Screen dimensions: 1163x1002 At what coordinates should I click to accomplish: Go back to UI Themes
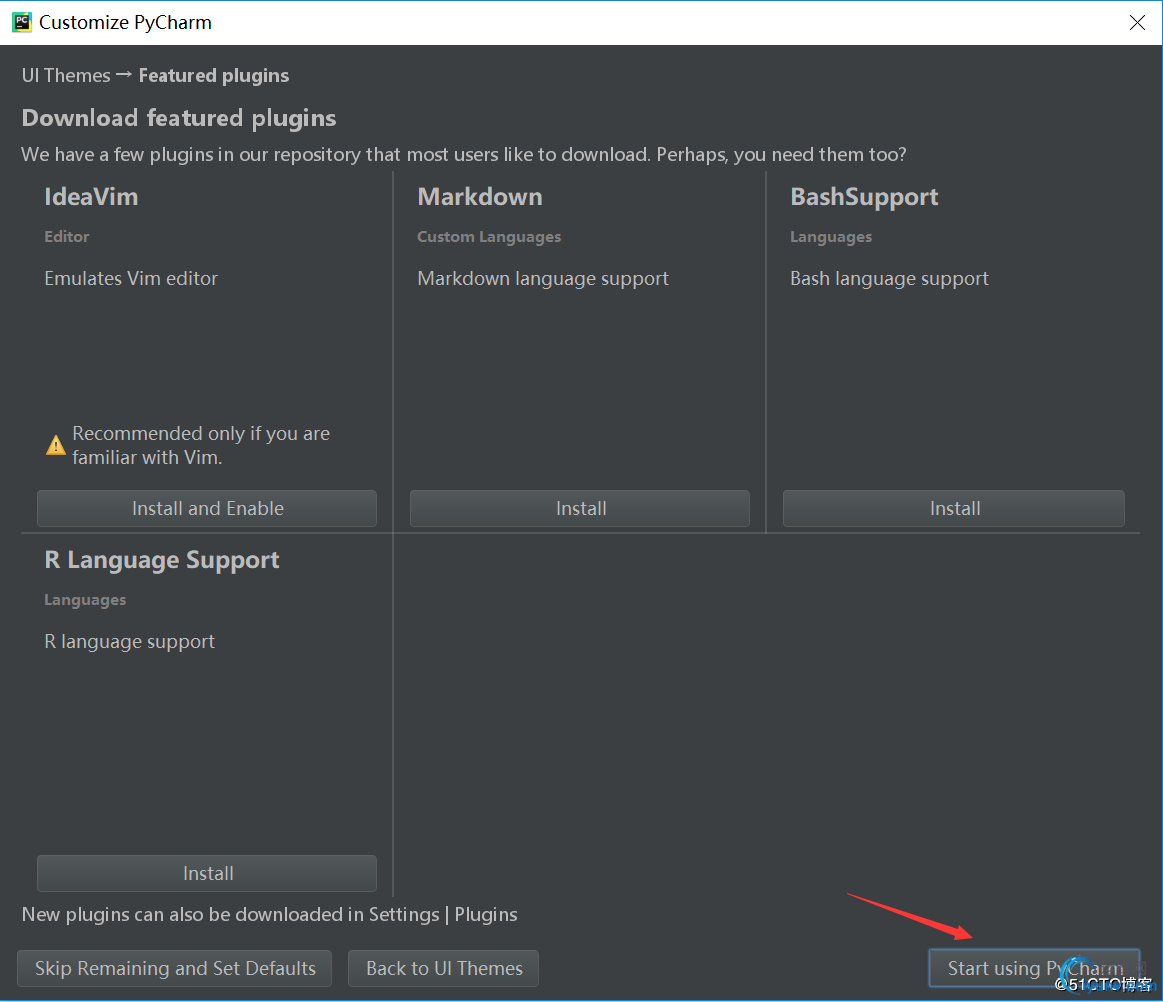pyautogui.click(x=444, y=968)
